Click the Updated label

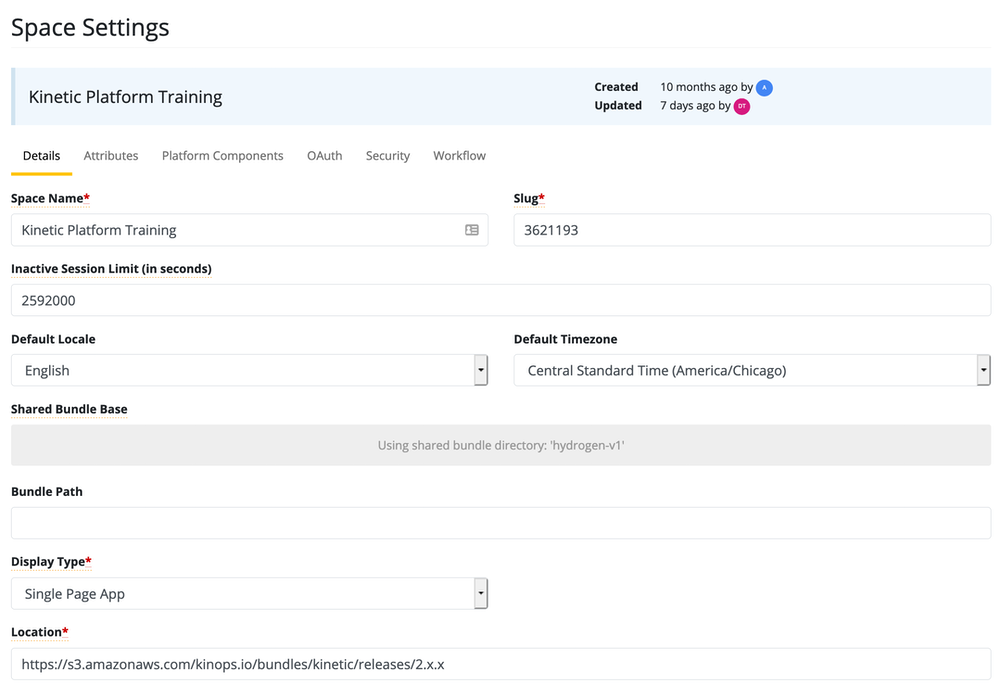tap(618, 105)
